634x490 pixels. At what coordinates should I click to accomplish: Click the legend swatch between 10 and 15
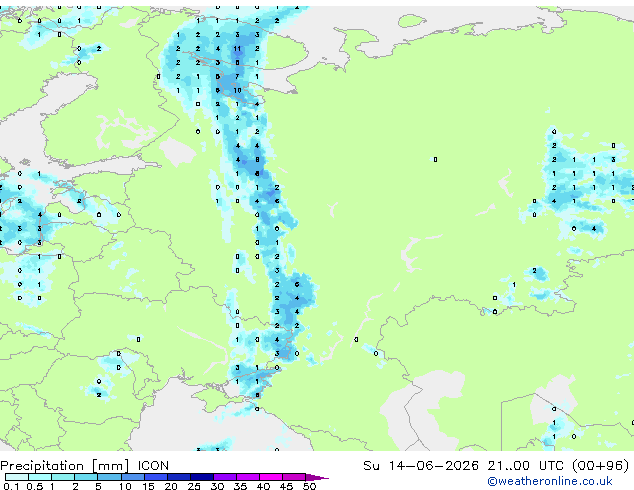point(132,477)
